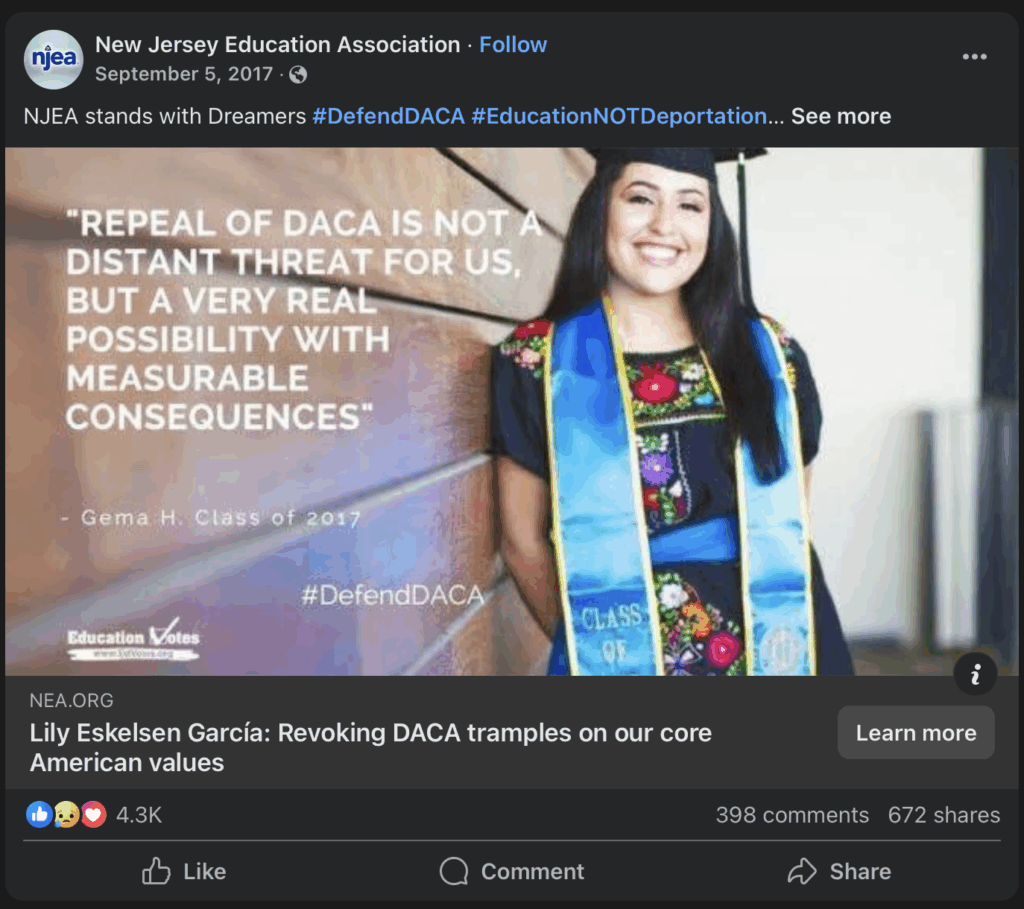Share this post
This screenshot has height=909, width=1024.
click(x=840, y=872)
